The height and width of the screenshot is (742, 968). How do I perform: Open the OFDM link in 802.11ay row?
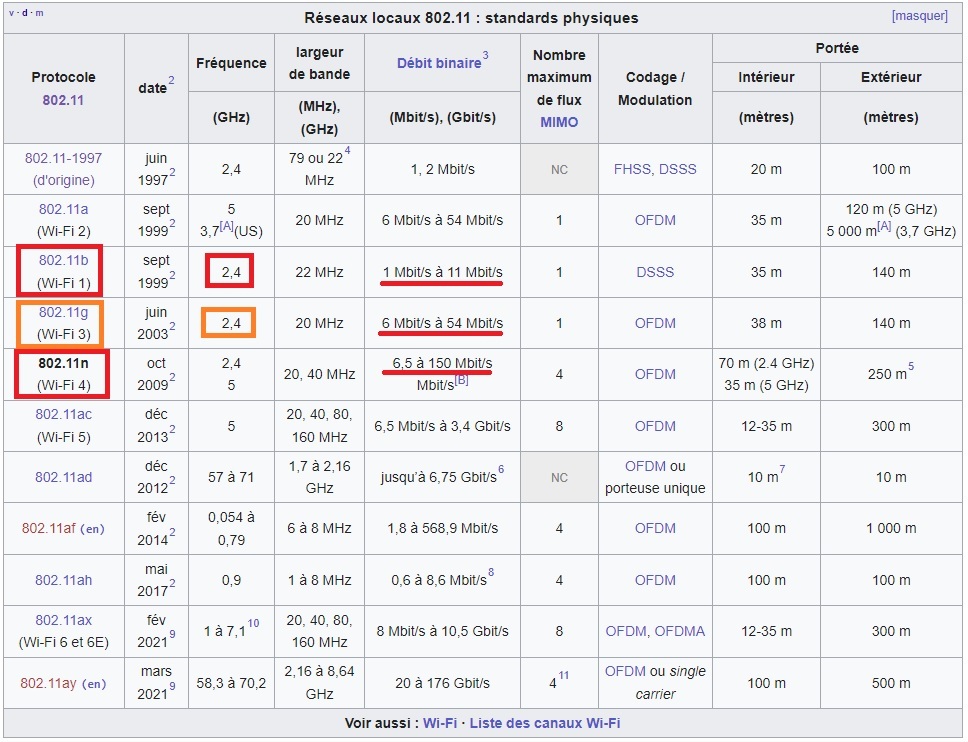point(625,672)
